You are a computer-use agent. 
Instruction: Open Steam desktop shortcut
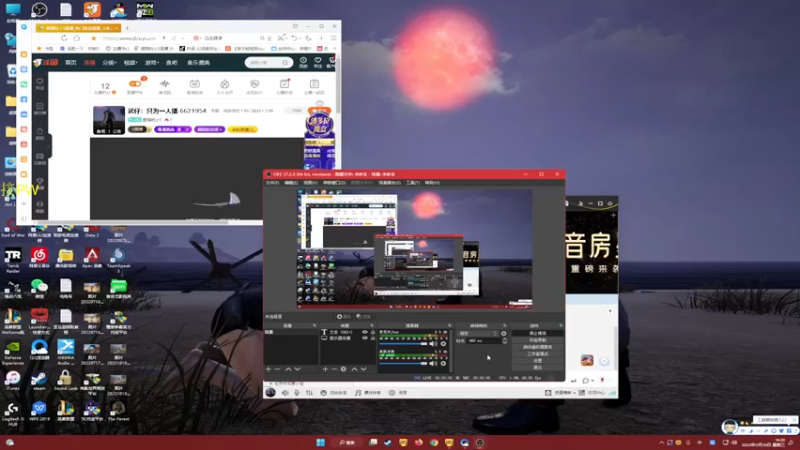pos(39,381)
